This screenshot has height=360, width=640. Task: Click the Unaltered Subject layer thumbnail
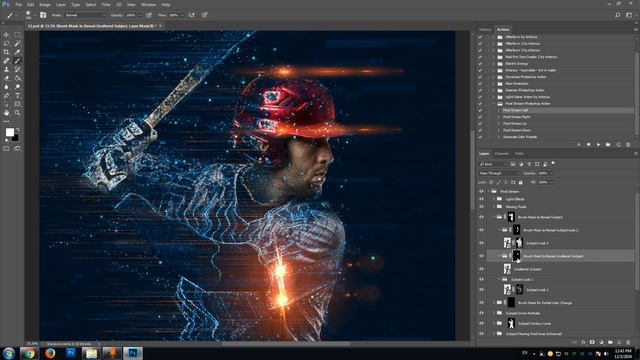tap(507, 269)
